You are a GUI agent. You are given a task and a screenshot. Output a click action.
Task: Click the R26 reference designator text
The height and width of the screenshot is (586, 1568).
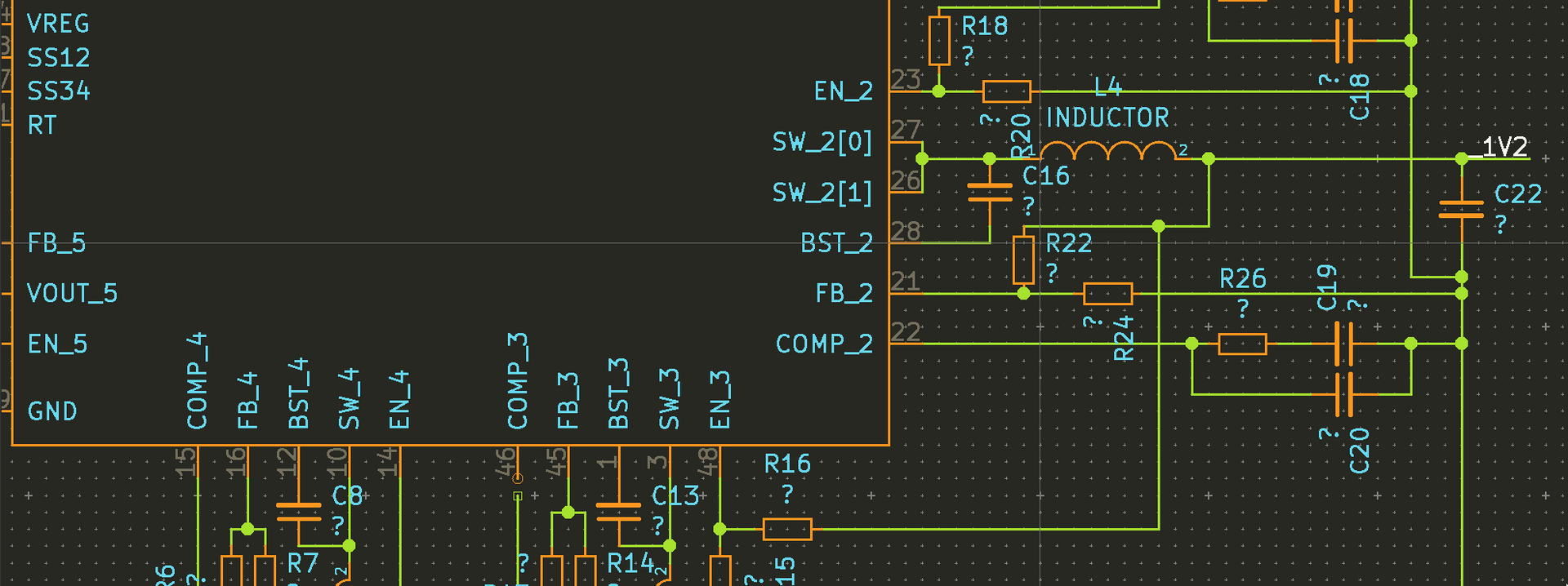coord(1242,279)
